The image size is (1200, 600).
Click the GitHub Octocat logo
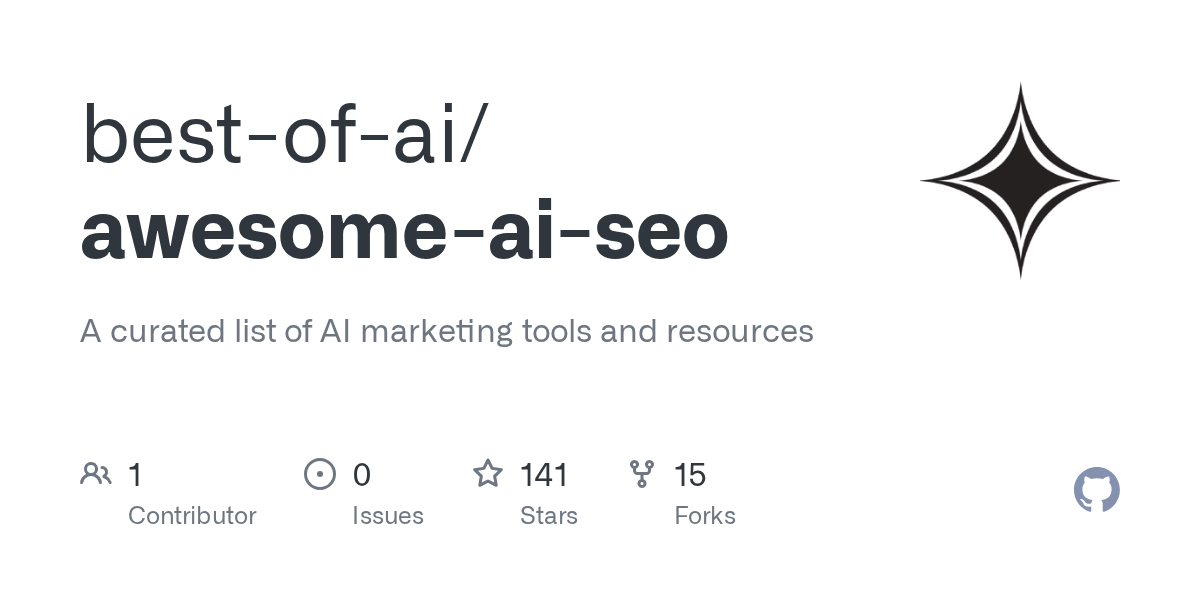click(x=1096, y=490)
